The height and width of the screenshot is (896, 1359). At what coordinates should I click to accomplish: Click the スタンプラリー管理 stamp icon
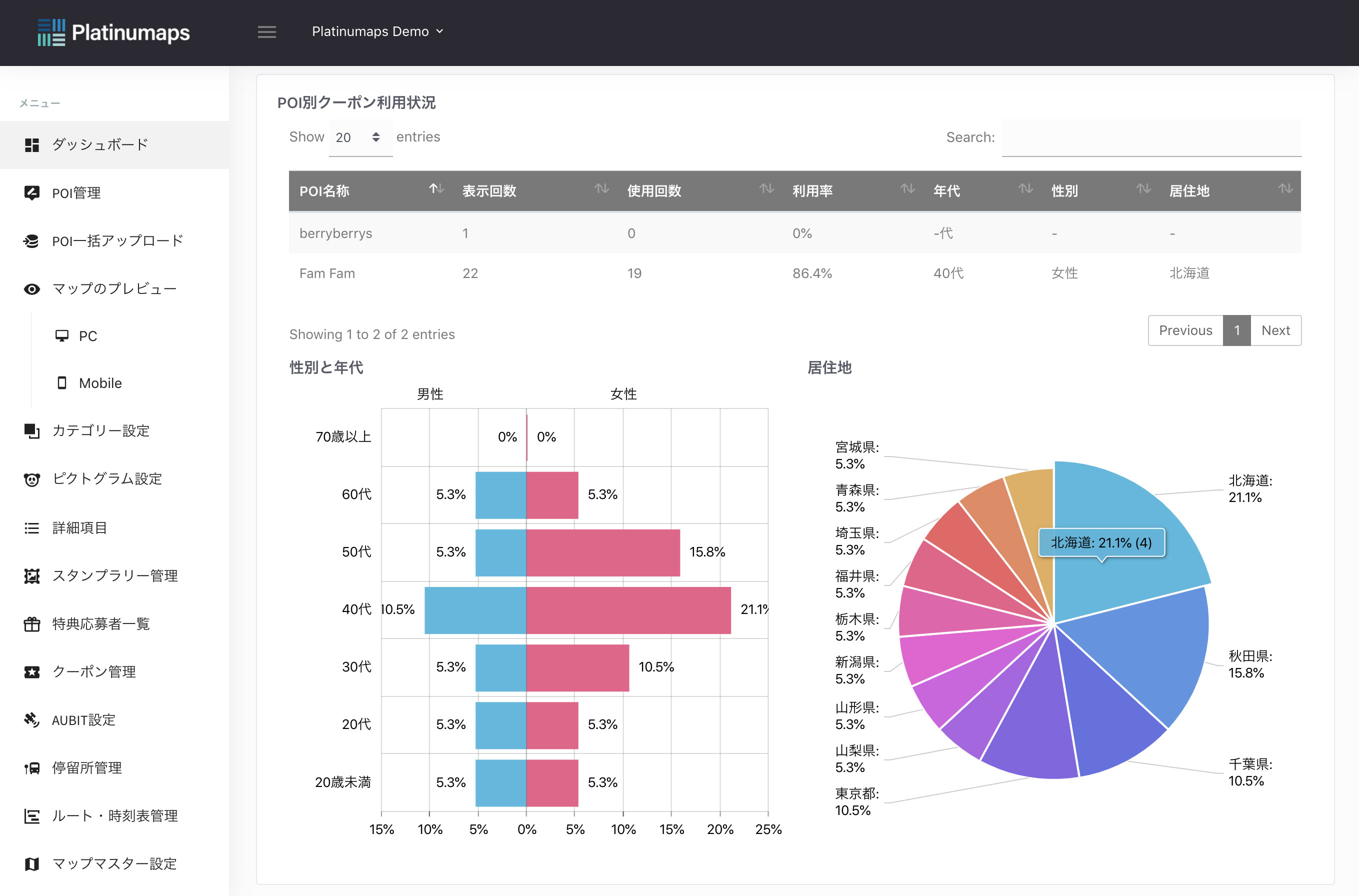click(x=32, y=576)
